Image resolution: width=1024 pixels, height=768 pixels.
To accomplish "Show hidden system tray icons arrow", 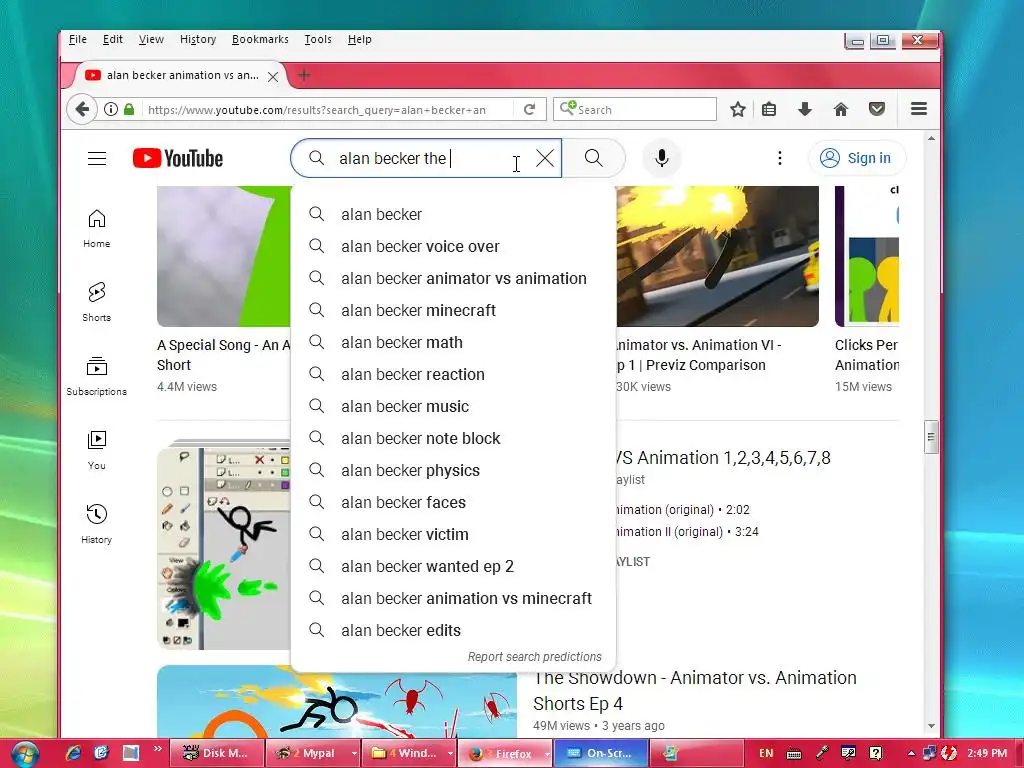I will coord(910,753).
